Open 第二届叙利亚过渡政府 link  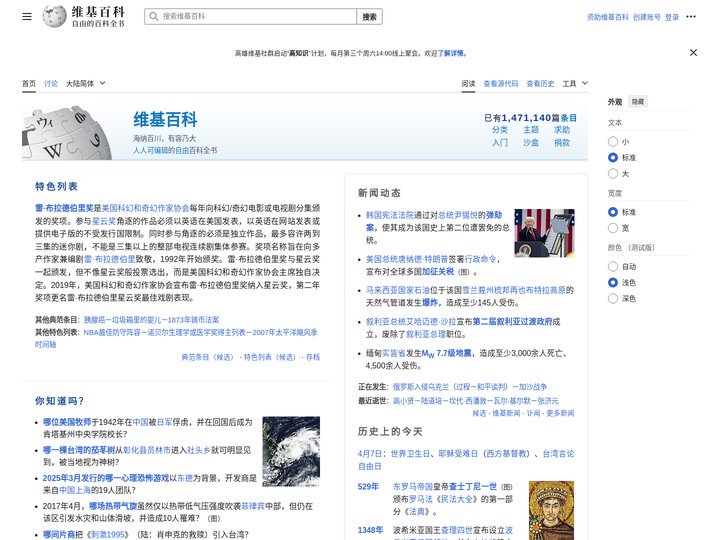pyautogui.click(x=512, y=321)
